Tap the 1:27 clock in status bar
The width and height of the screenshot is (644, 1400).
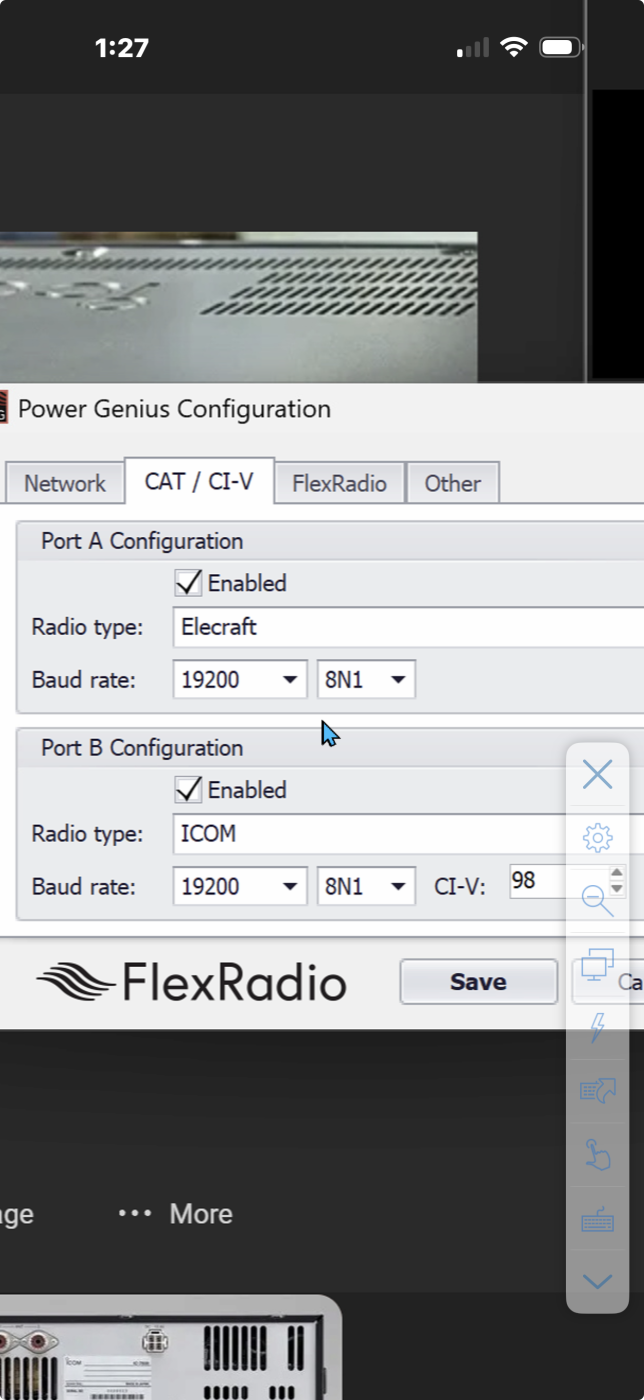click(x=122, y=47)
